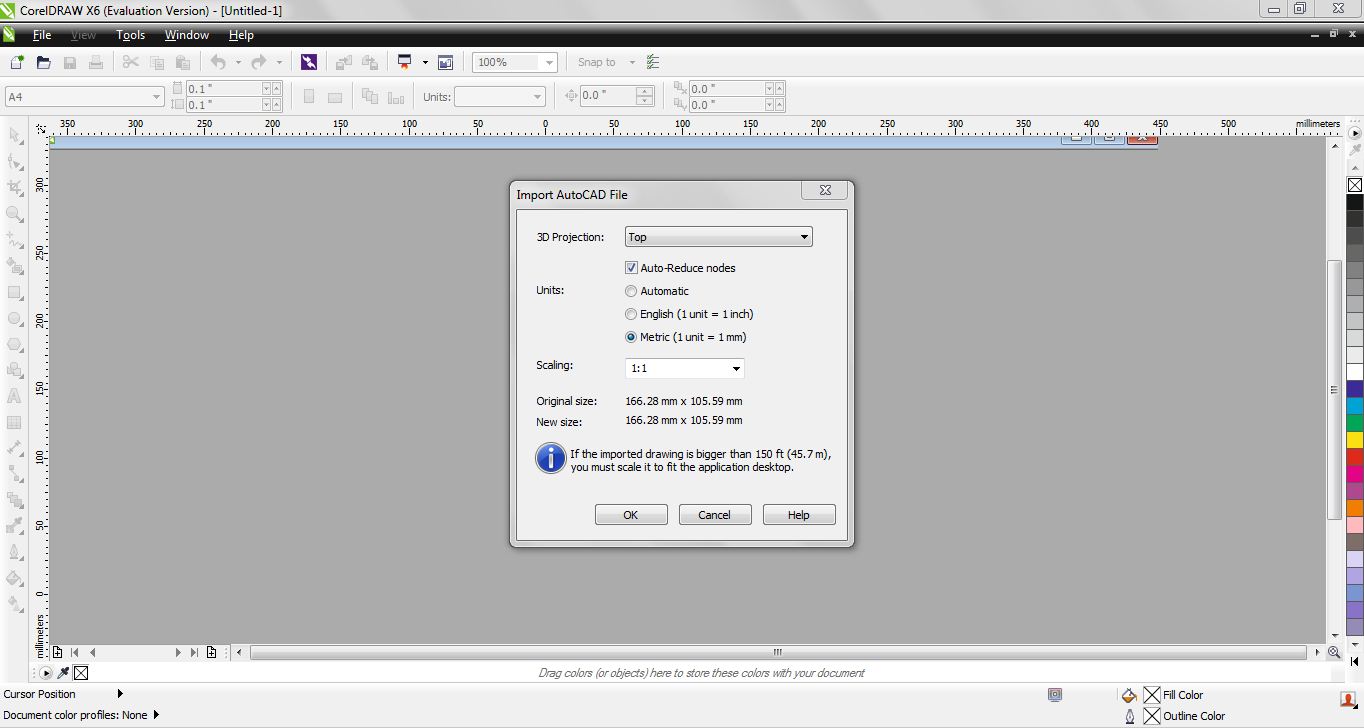1364x728 pixels.
Task: Click the Open folder icon
Action: [43, 62]
